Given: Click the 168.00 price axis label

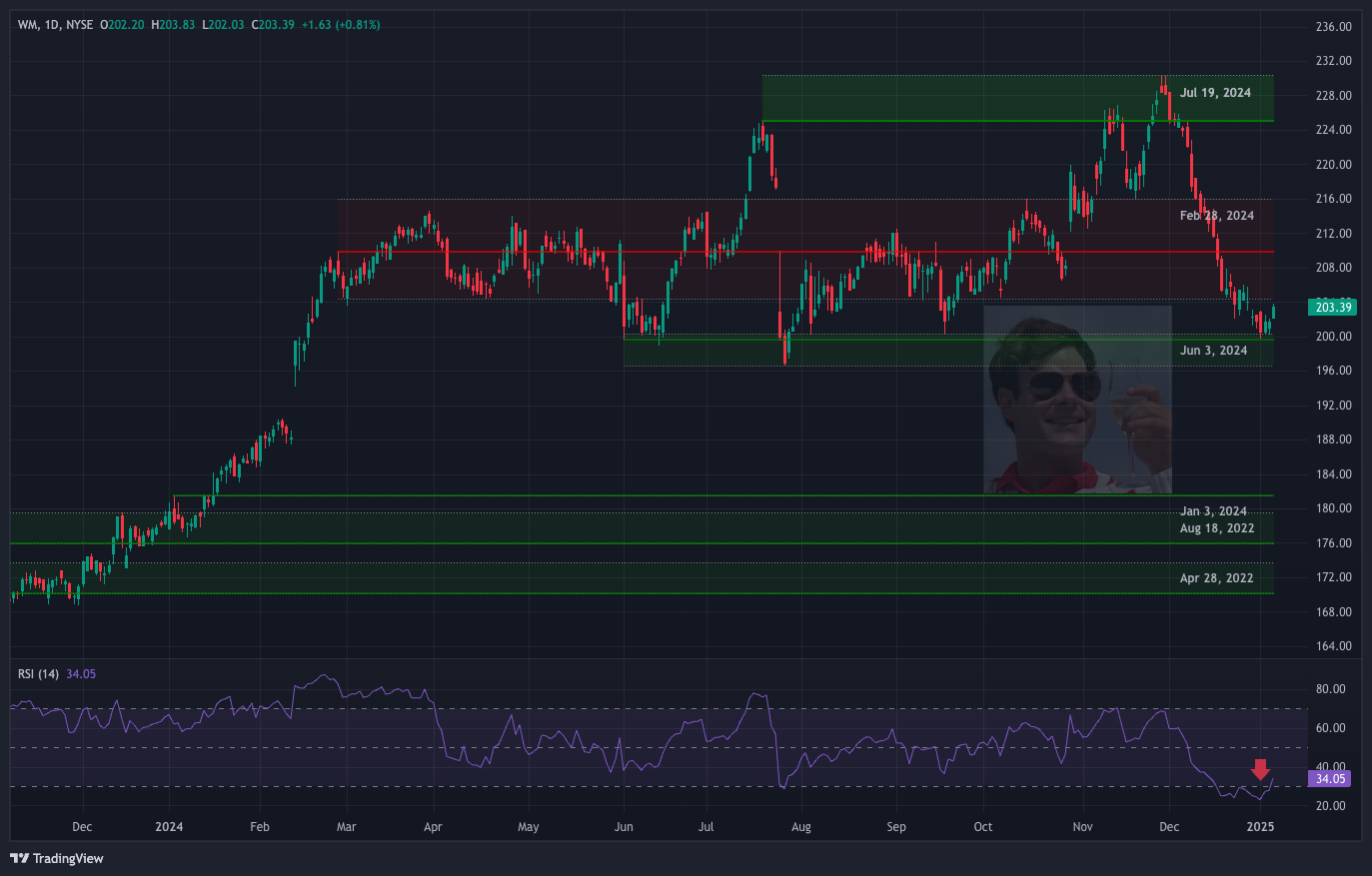Looking at the screenshot, I should 1333,612.
